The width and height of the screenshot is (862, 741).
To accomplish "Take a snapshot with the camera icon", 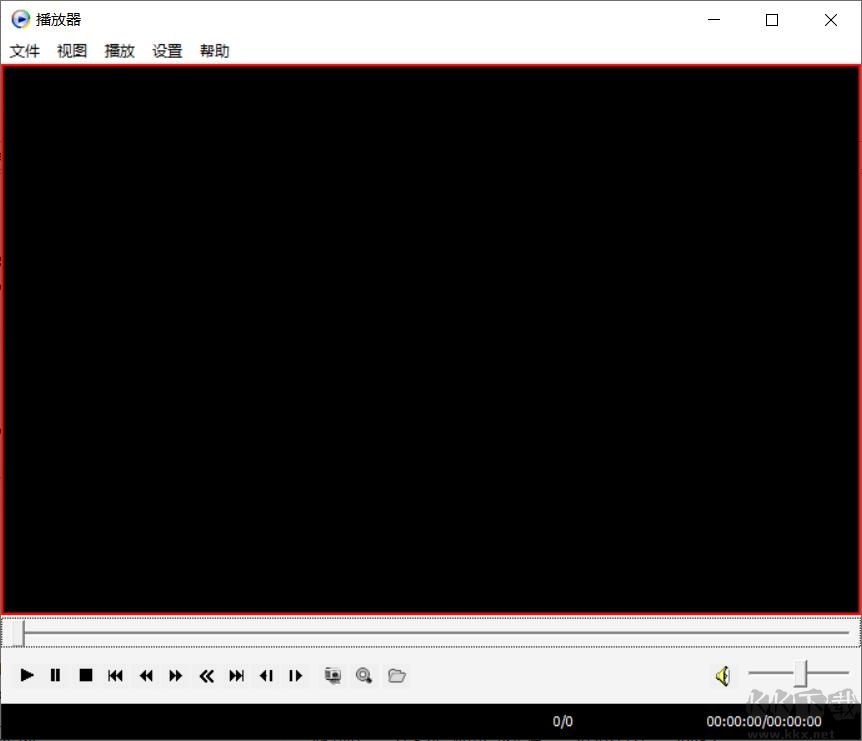I will (332, 675).
